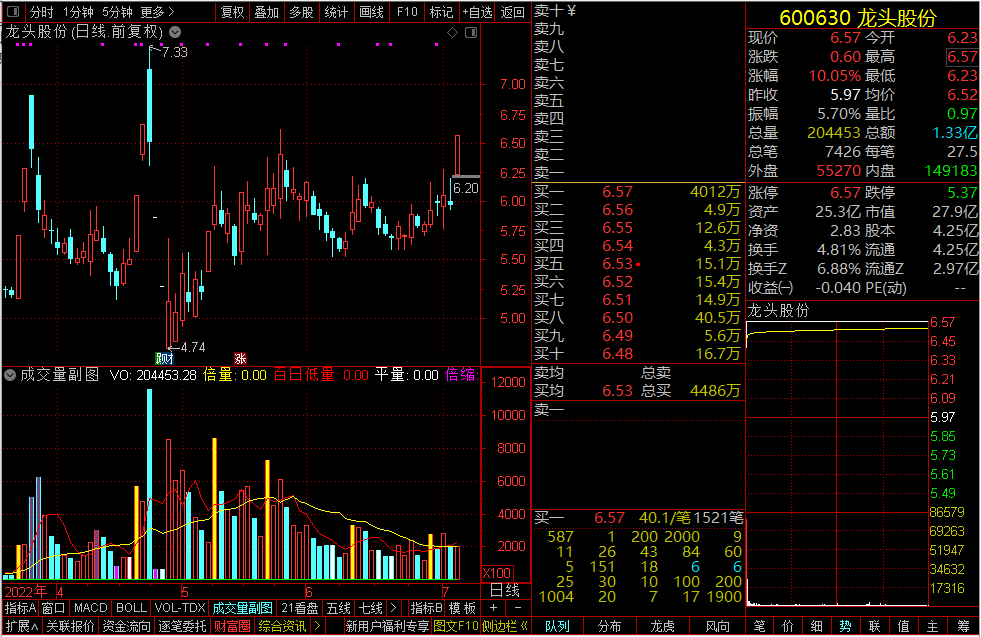Viewport: 981px width, 637px height.
Task: Open 新用户福利专享 promotion link
Action: tap(387, 626)
